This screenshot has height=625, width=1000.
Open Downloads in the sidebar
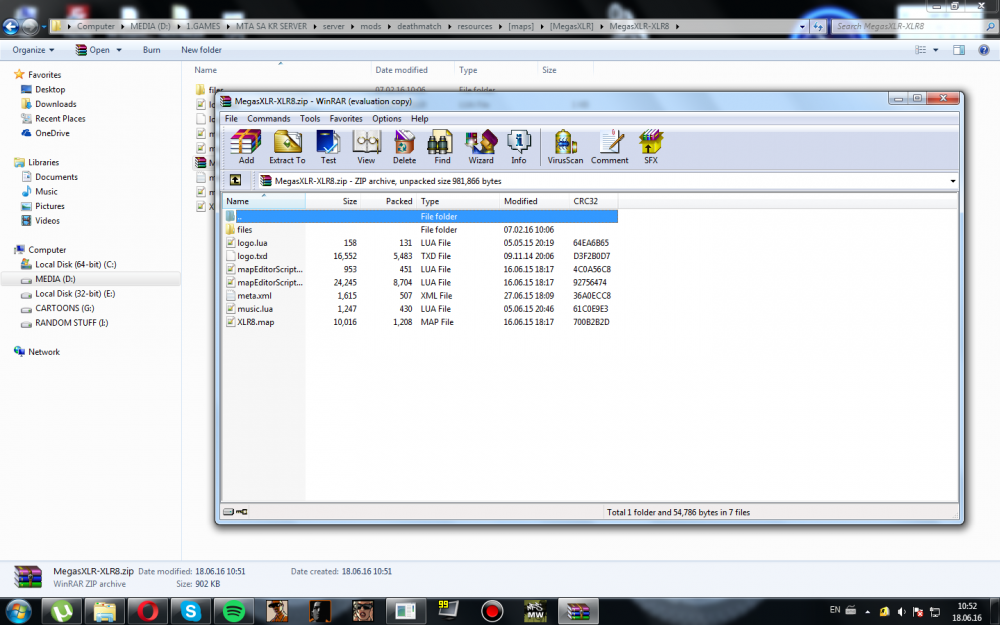click(x=55, y=104)
